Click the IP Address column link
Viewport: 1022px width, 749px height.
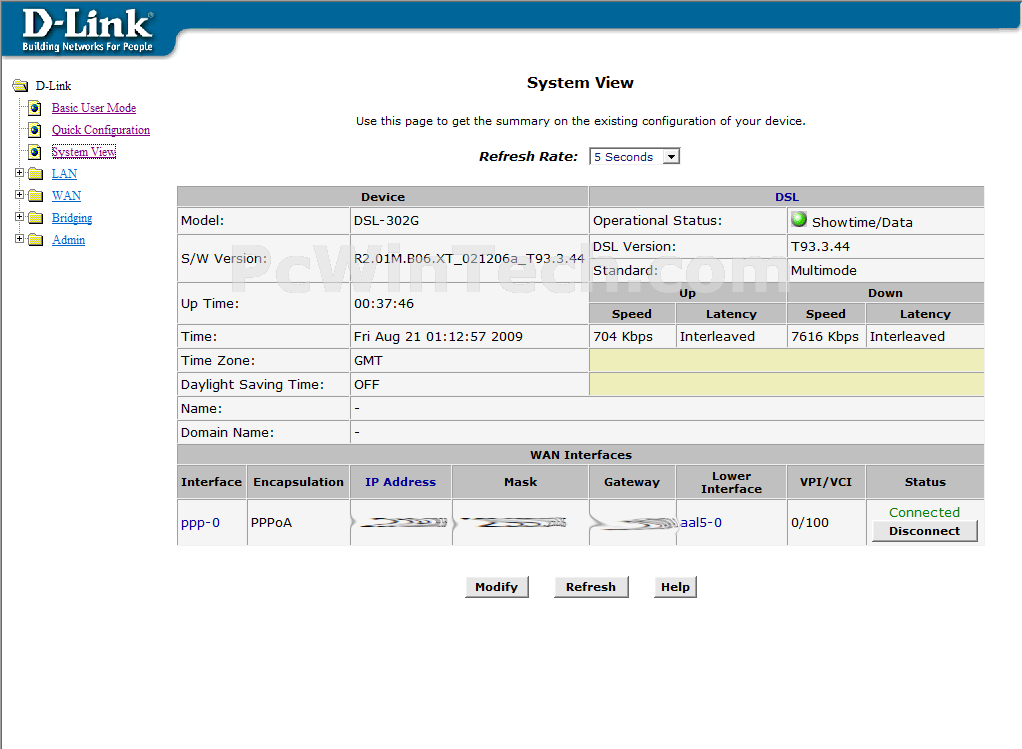tap(400, 482)
